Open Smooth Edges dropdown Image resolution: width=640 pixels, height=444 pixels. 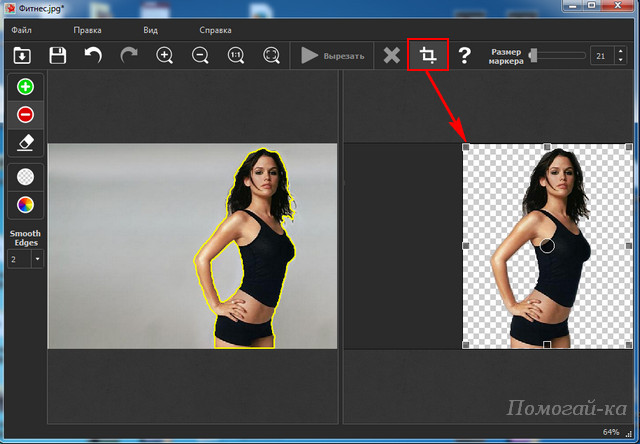(38, 259)
